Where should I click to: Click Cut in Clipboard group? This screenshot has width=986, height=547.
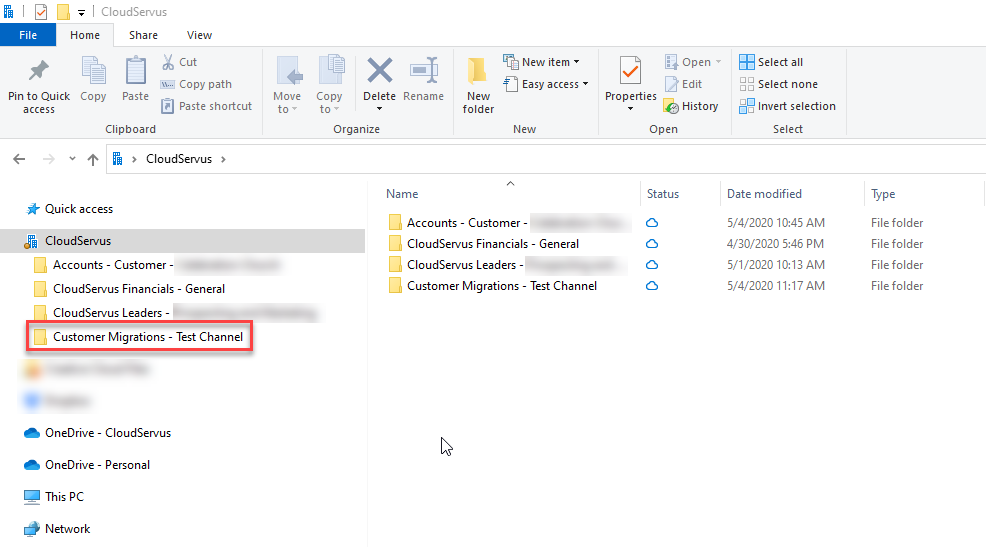click(180, 62)
